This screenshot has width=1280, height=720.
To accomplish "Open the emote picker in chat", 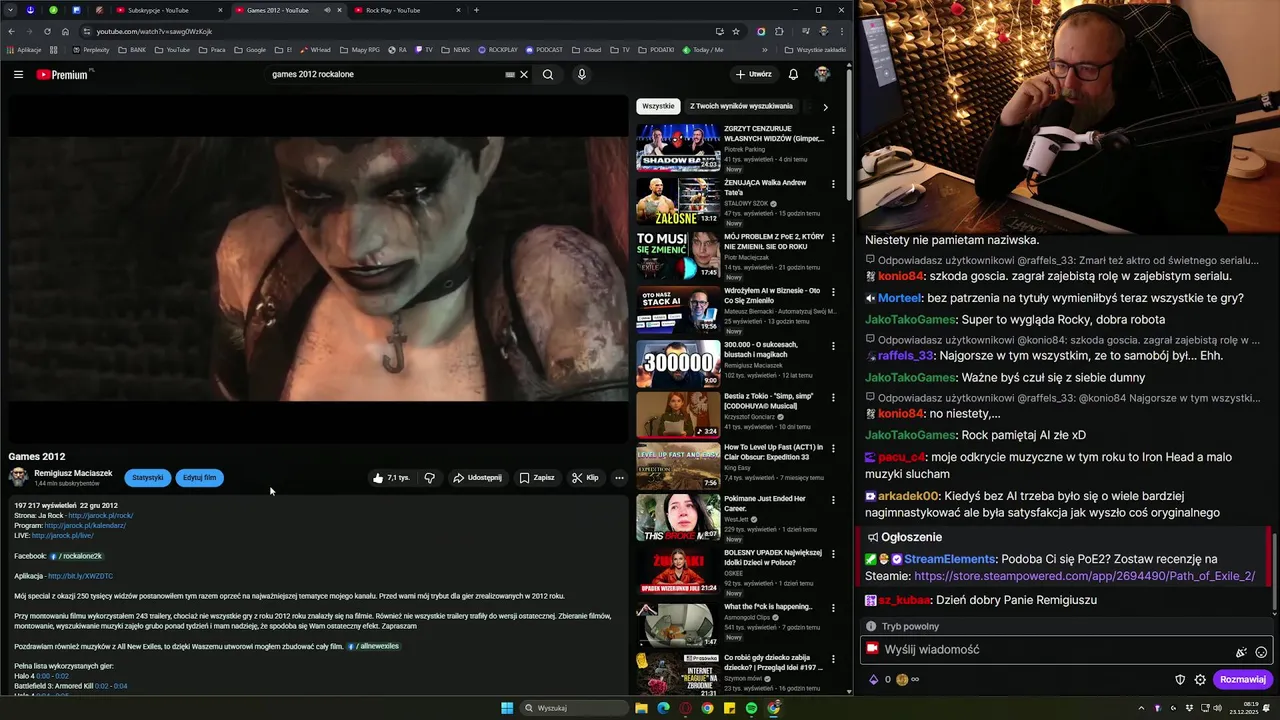I will click(1261, 652).
